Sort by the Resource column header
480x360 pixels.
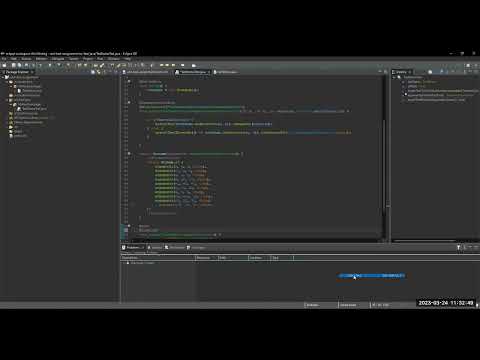206,258
